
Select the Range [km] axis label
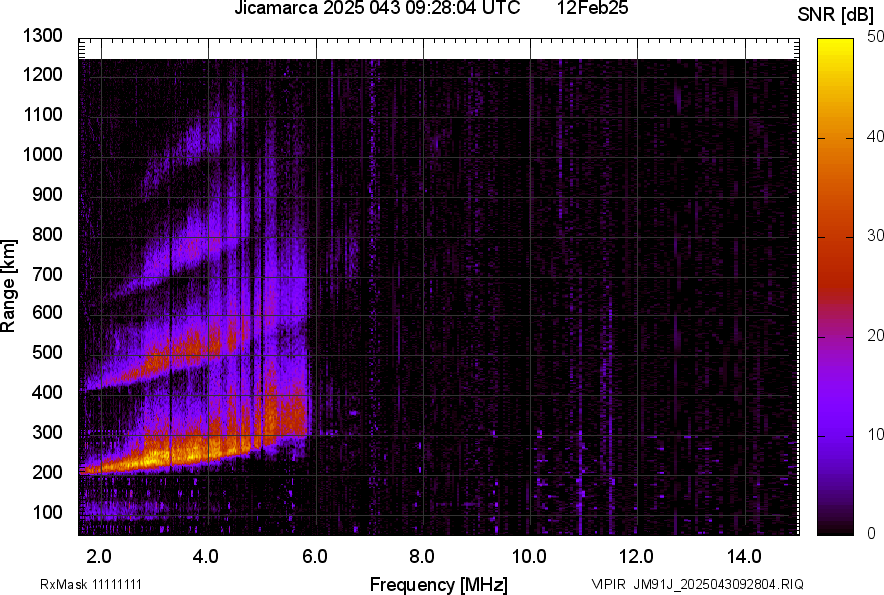(x=9, y=286)
